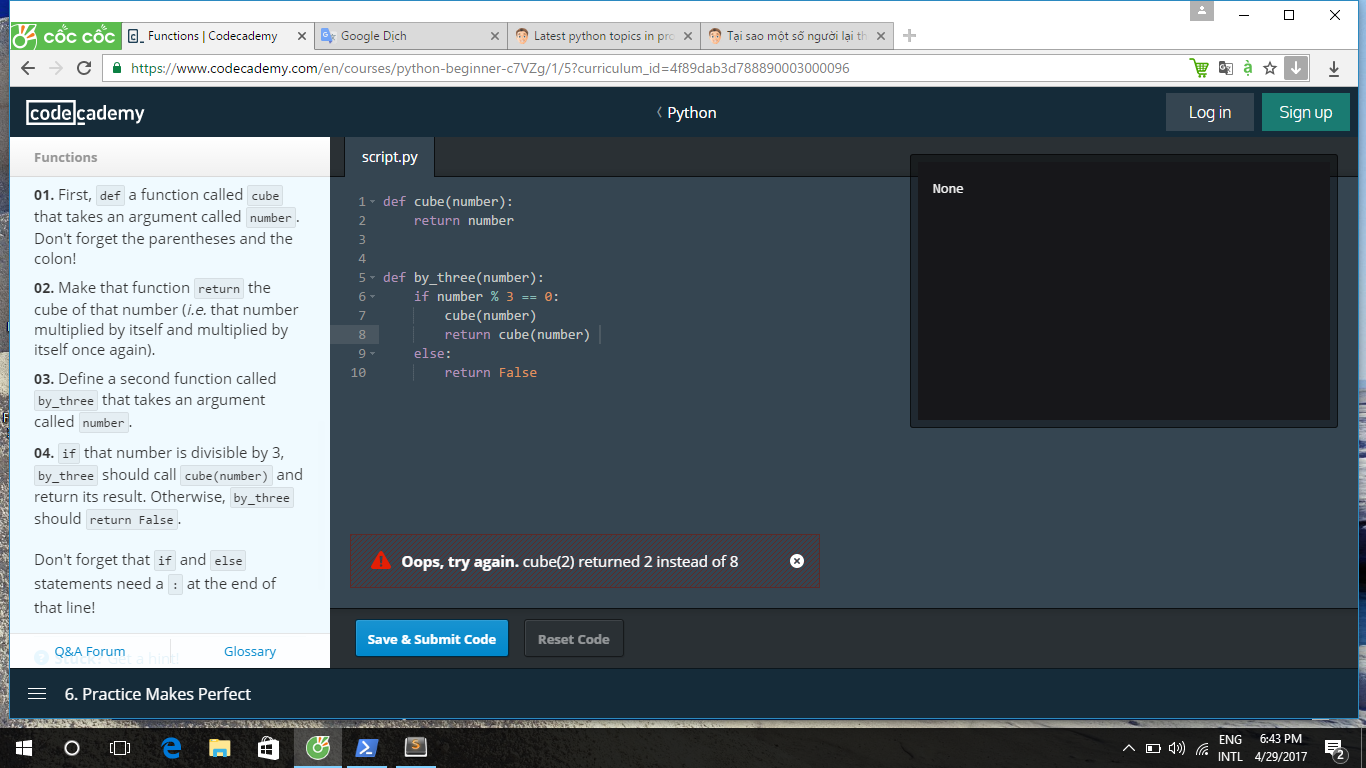Click the Codecademy logo
The image size is (1366, 768).
(85, 113)
